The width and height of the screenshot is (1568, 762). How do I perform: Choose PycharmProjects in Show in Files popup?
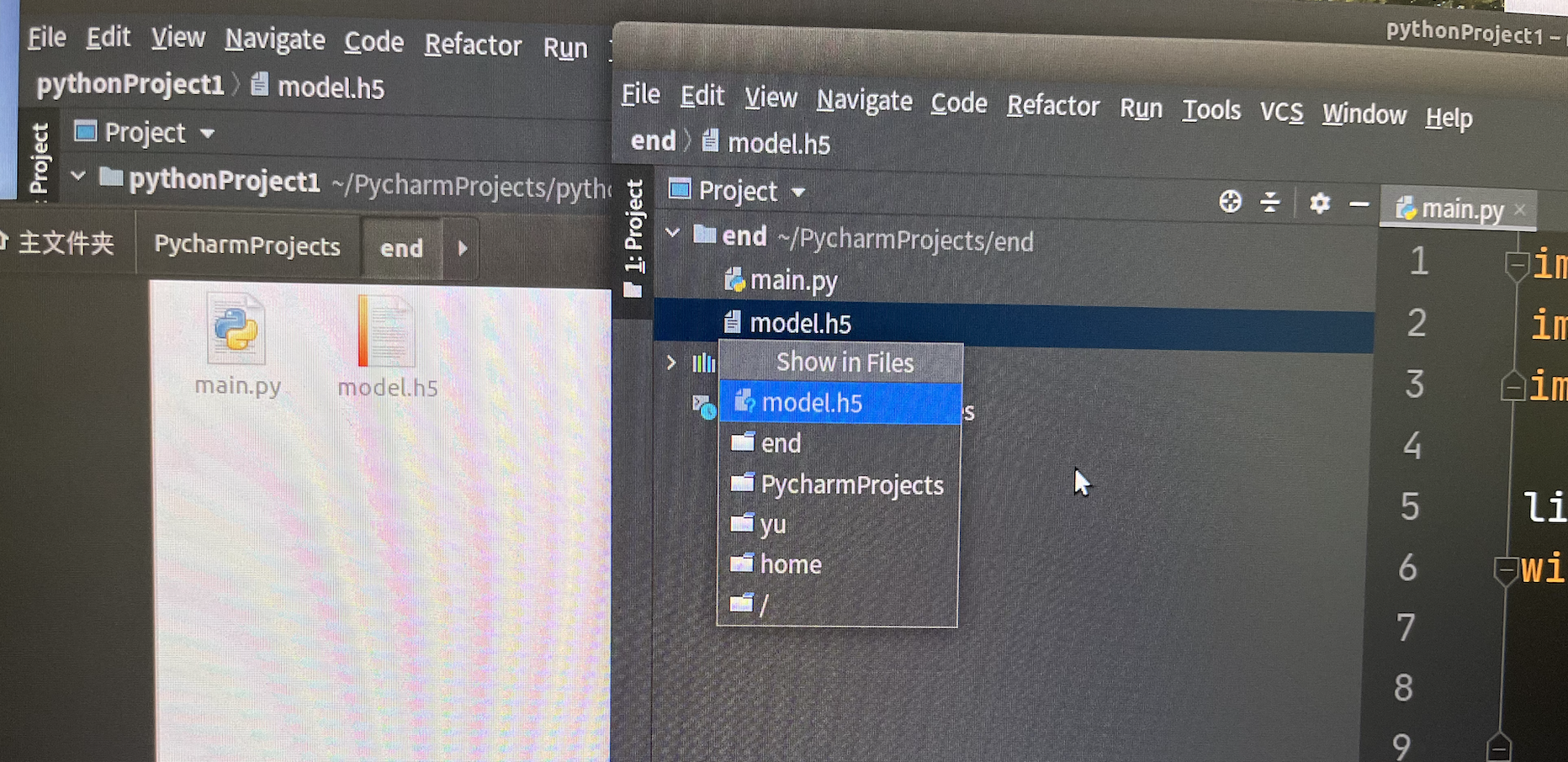(x=839, y=484)
